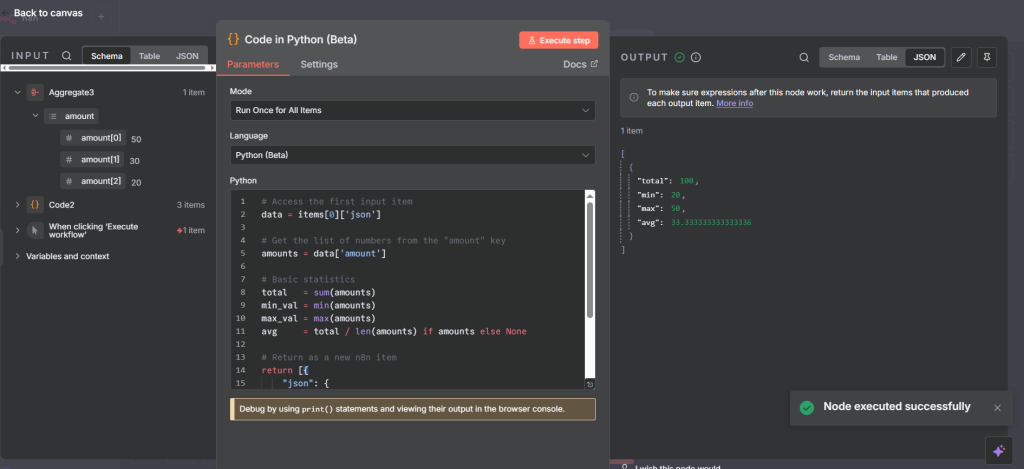Click the output info circle icon
The width and height of the screenshot is (1024, 469).
[x=696, y=58]
